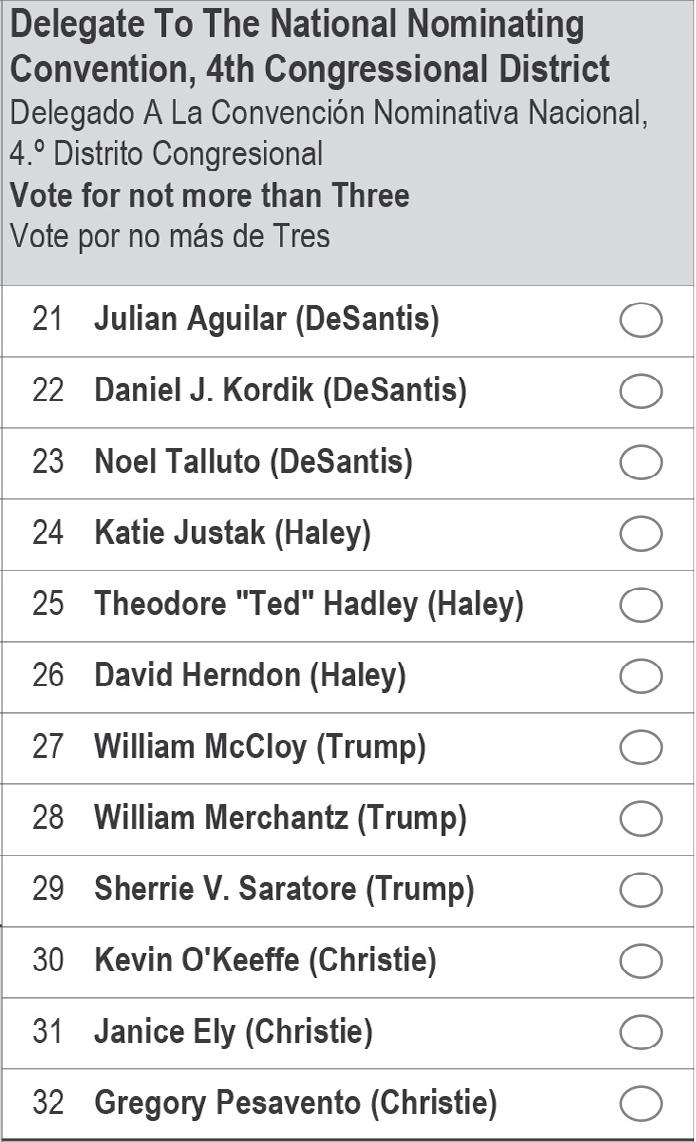Select the oval for Noel Talluto (DeSantis)

click(x=641, y=462)
